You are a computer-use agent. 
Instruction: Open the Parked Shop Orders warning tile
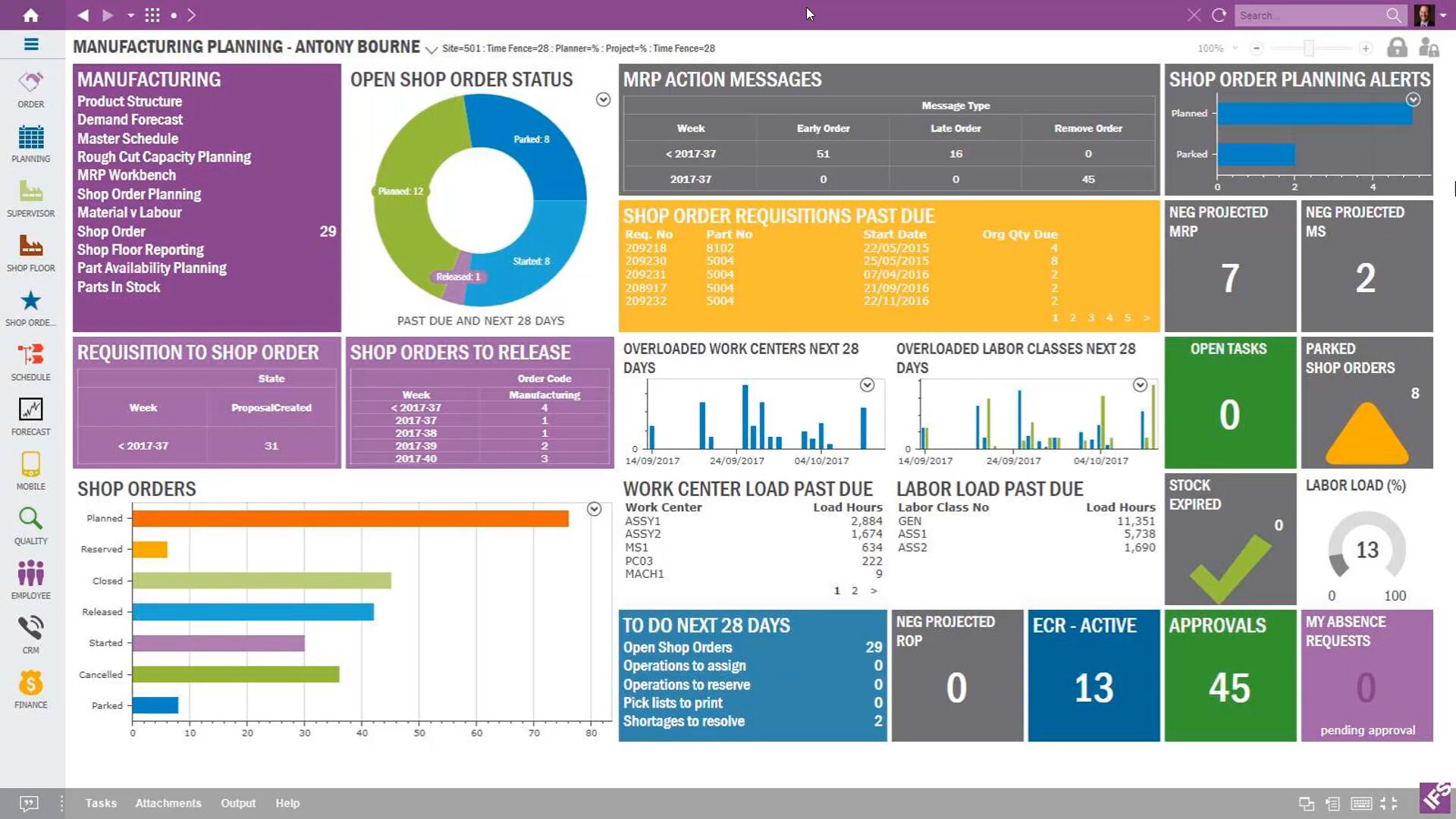[1367, 403]
